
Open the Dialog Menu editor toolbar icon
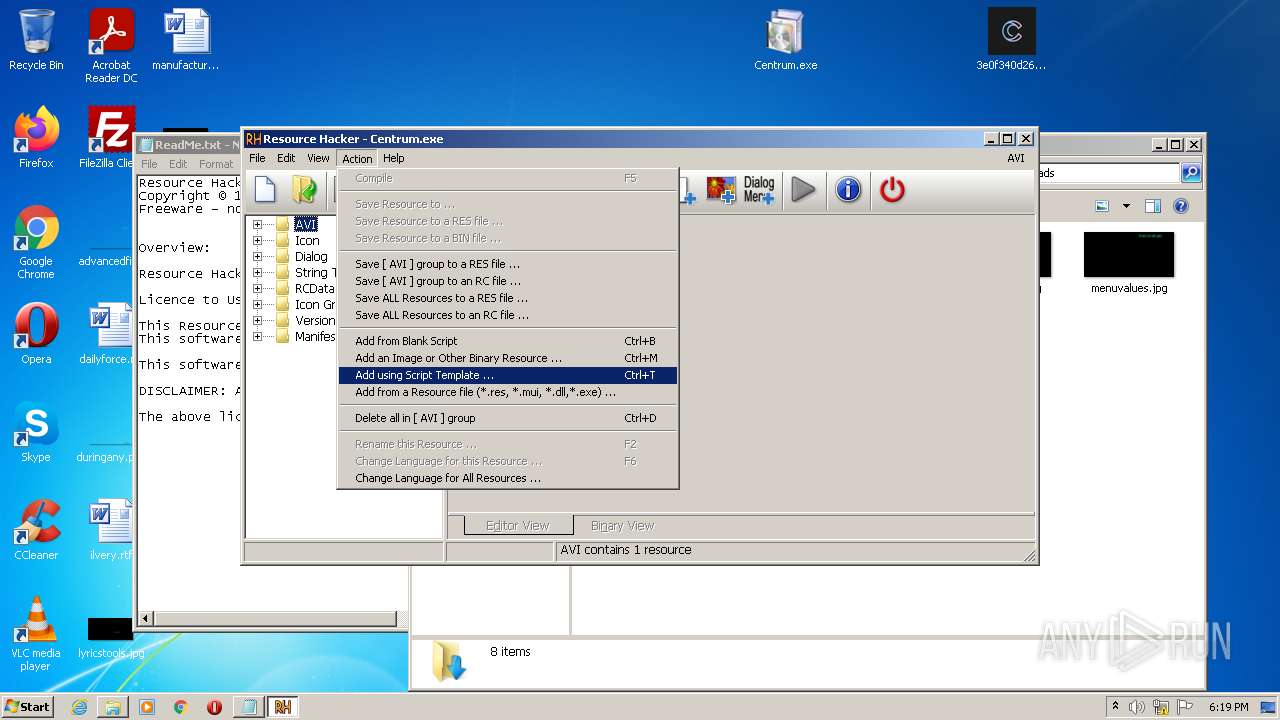point(759,189)
